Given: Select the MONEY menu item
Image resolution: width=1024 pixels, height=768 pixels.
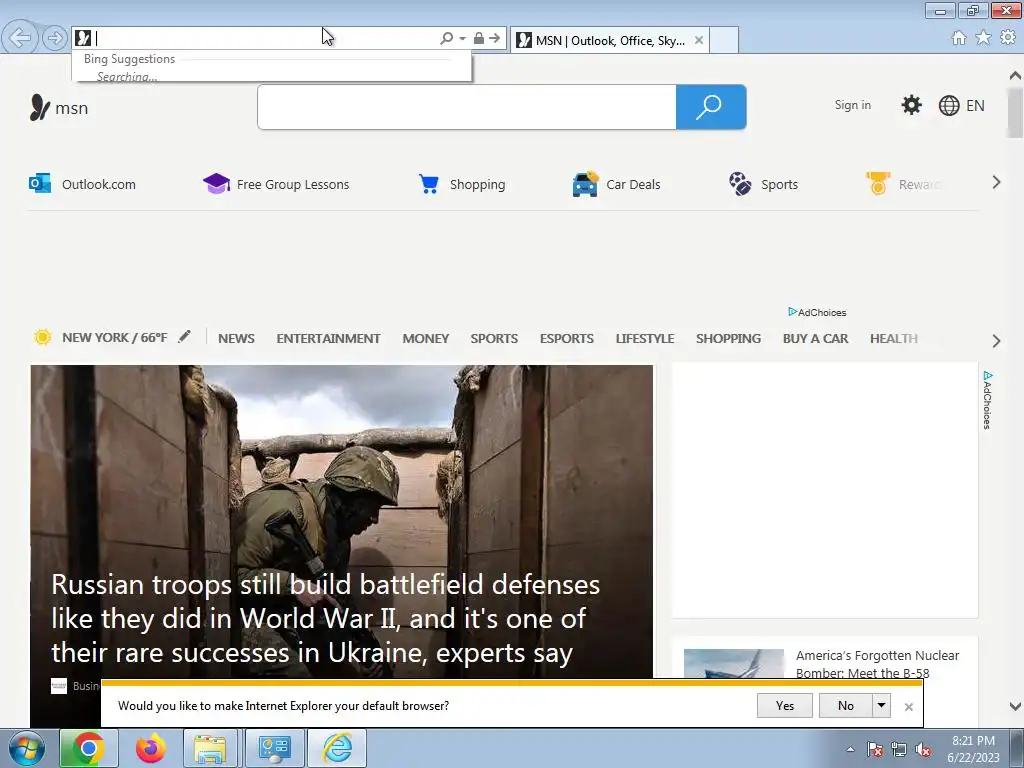Looking at the screenshot, I should [425, 338].
